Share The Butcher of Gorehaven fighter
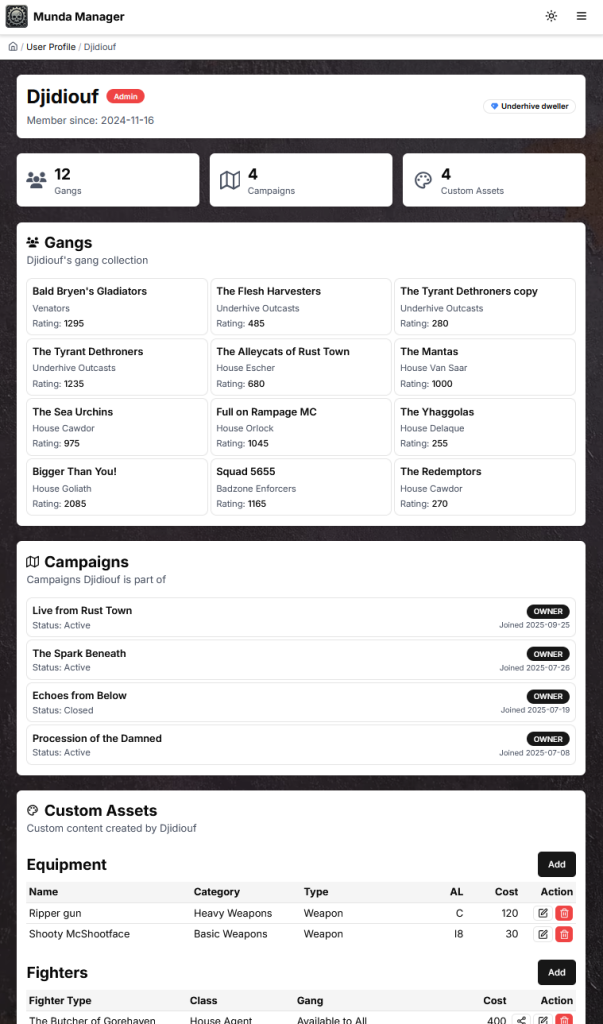Image resolution: width=603 pixels, height=1024 pixels. [521, 1019]
